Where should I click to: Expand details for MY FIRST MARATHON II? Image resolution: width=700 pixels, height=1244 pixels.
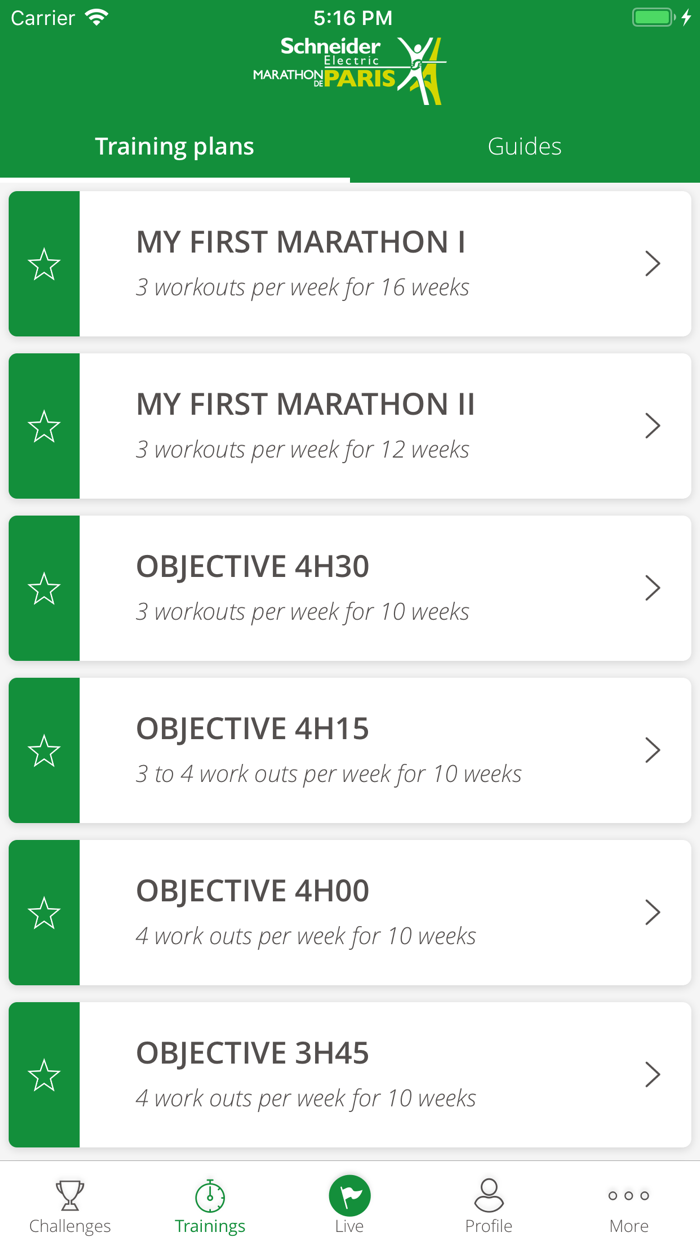[653, 426]
